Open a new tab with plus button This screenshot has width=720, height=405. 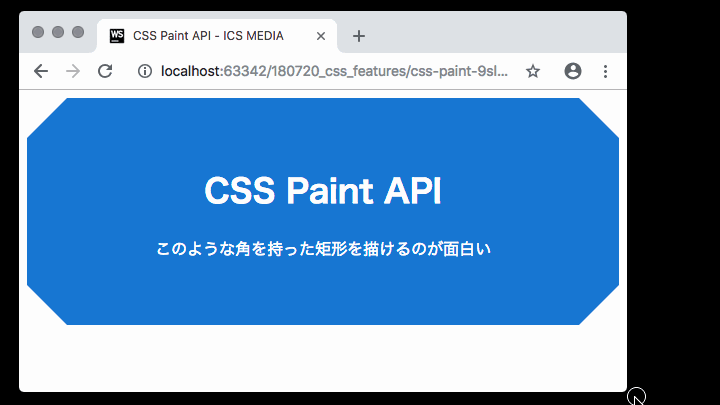[359, 36]
